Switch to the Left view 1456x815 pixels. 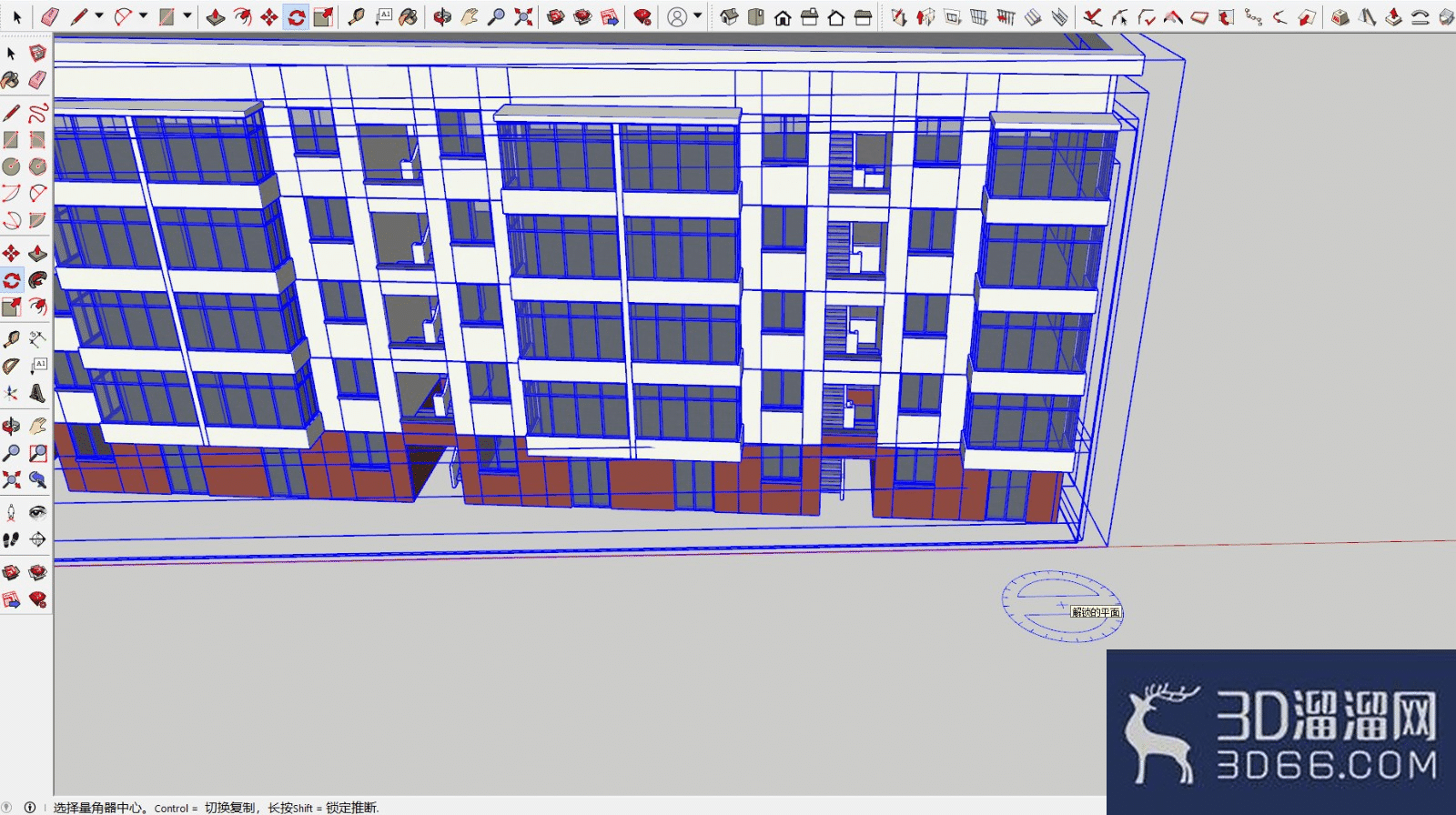[x=863, y=16]
